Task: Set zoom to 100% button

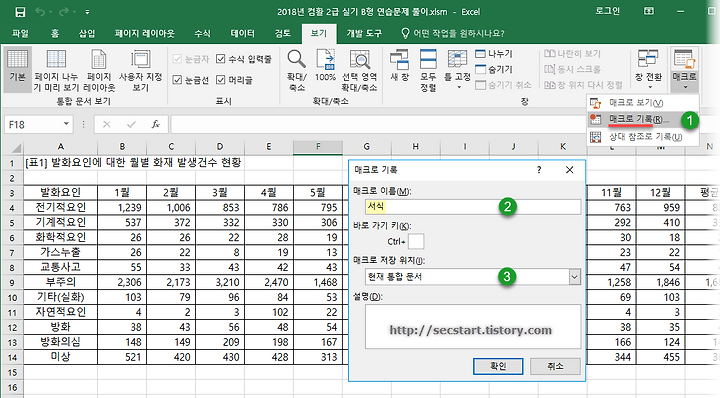Action: [x=325, y=66]
